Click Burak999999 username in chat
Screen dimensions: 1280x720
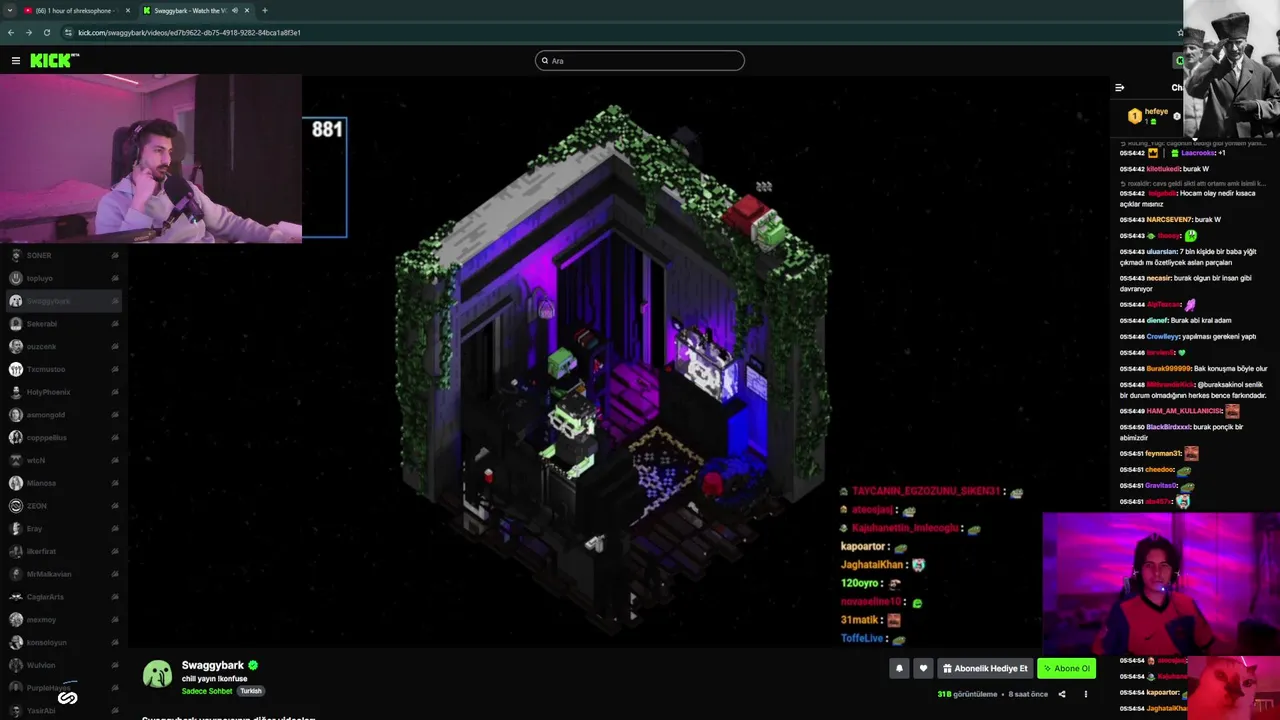(1169, 369)
